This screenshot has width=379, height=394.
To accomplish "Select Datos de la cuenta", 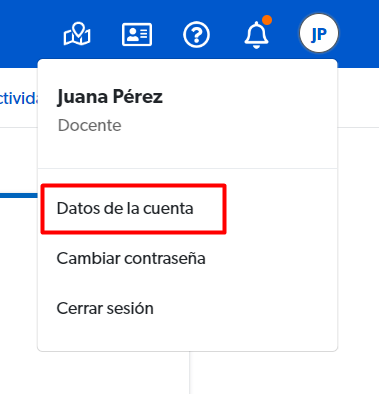I will click(125, 209).
